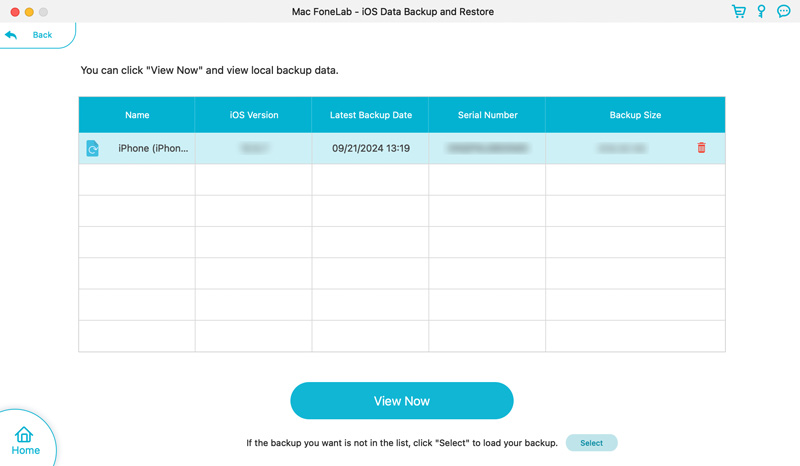This screenshot has height=466, width=800.
Task: Click the blurred iOS version cell
Action: point(253,148)
